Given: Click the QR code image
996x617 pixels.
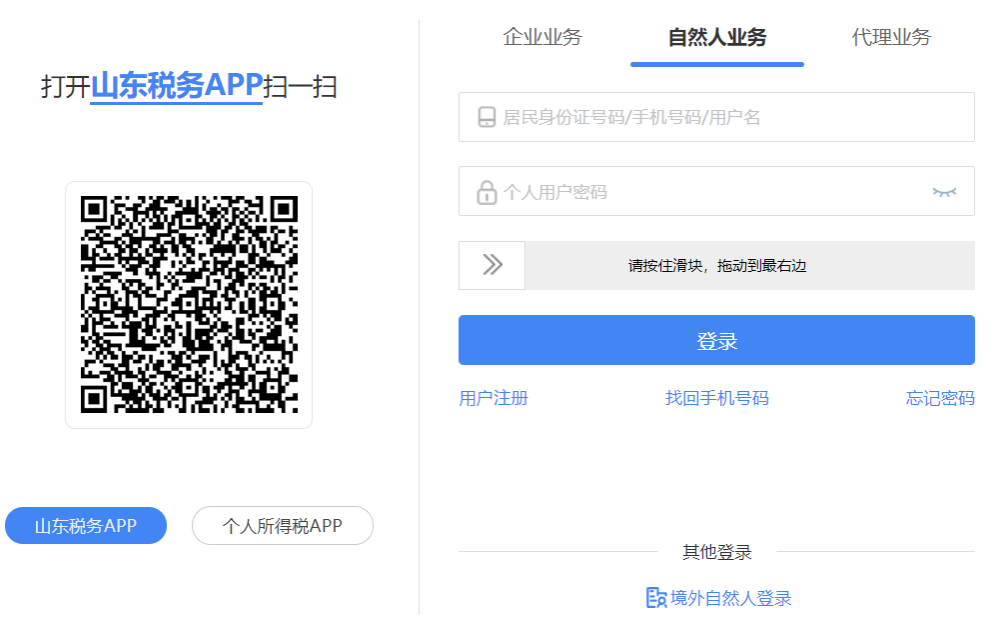Looking at the screenshot, I should click(189, 304).
